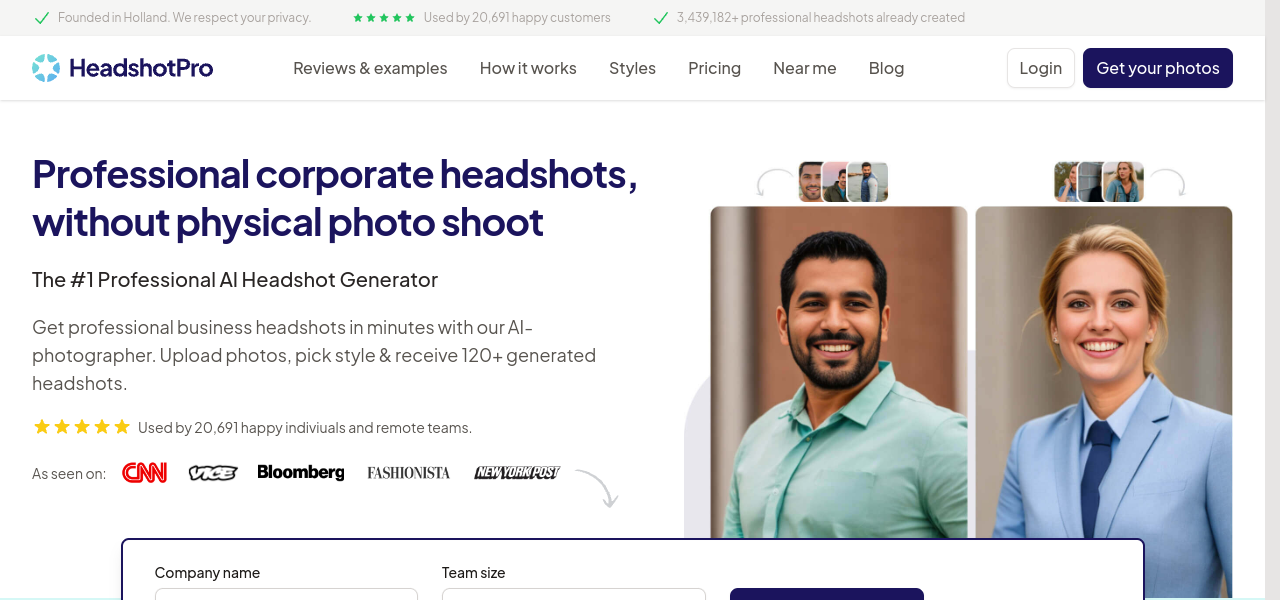
Task: Click the Fashionista logo
Action: 408,473
